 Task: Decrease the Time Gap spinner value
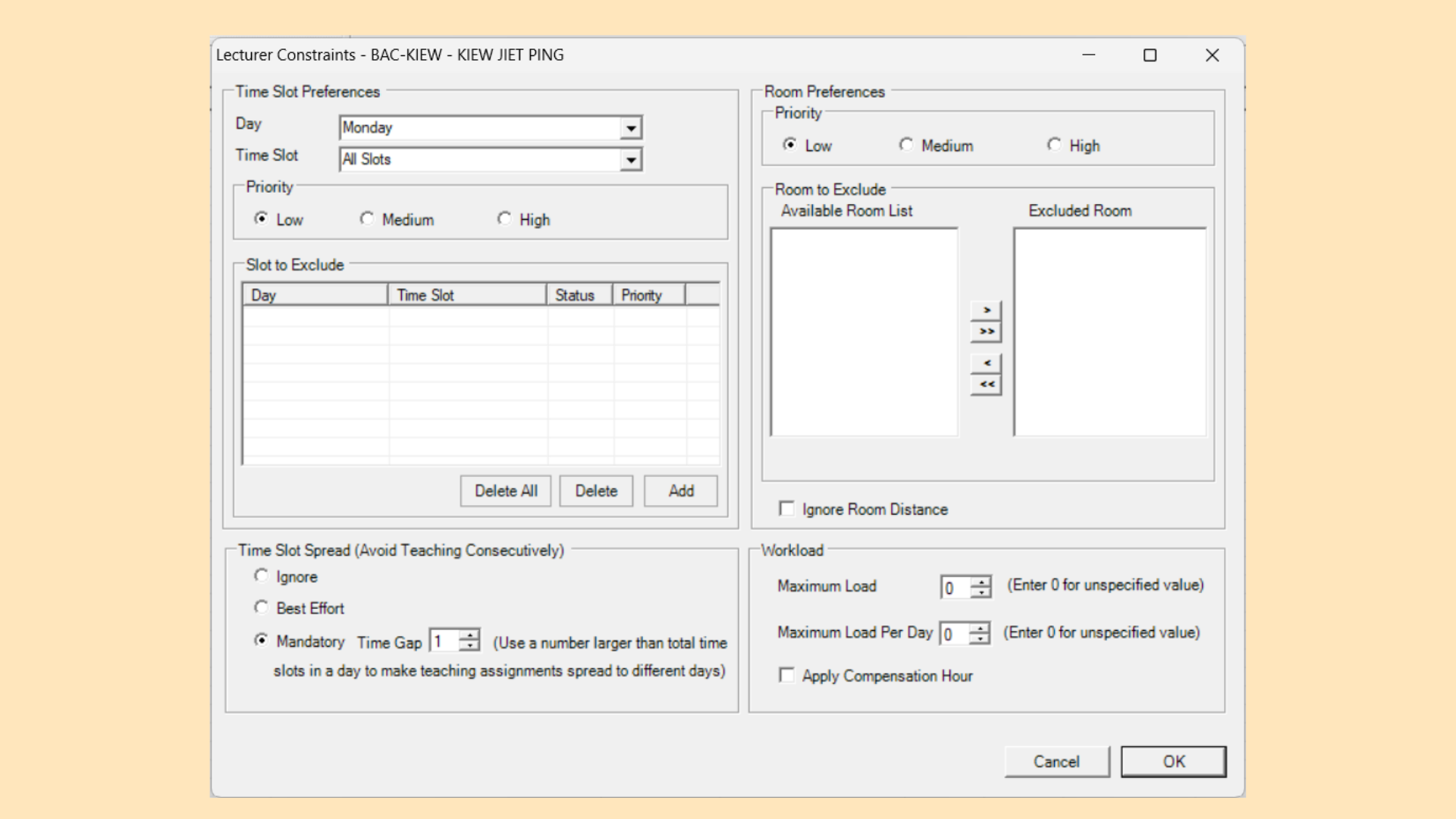click(x=470, y=646)
